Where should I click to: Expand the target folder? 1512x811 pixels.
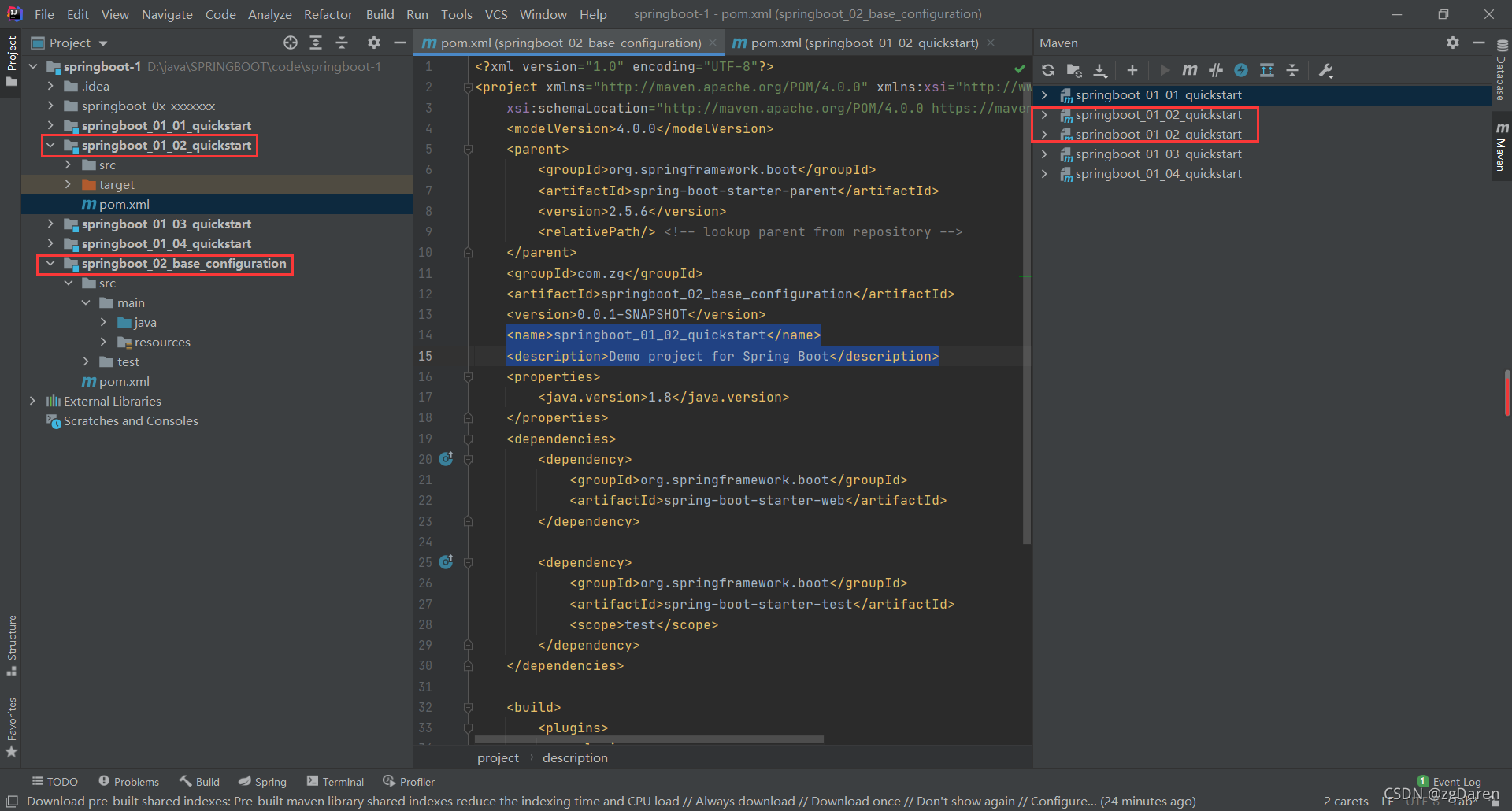[x=68, y=184]
